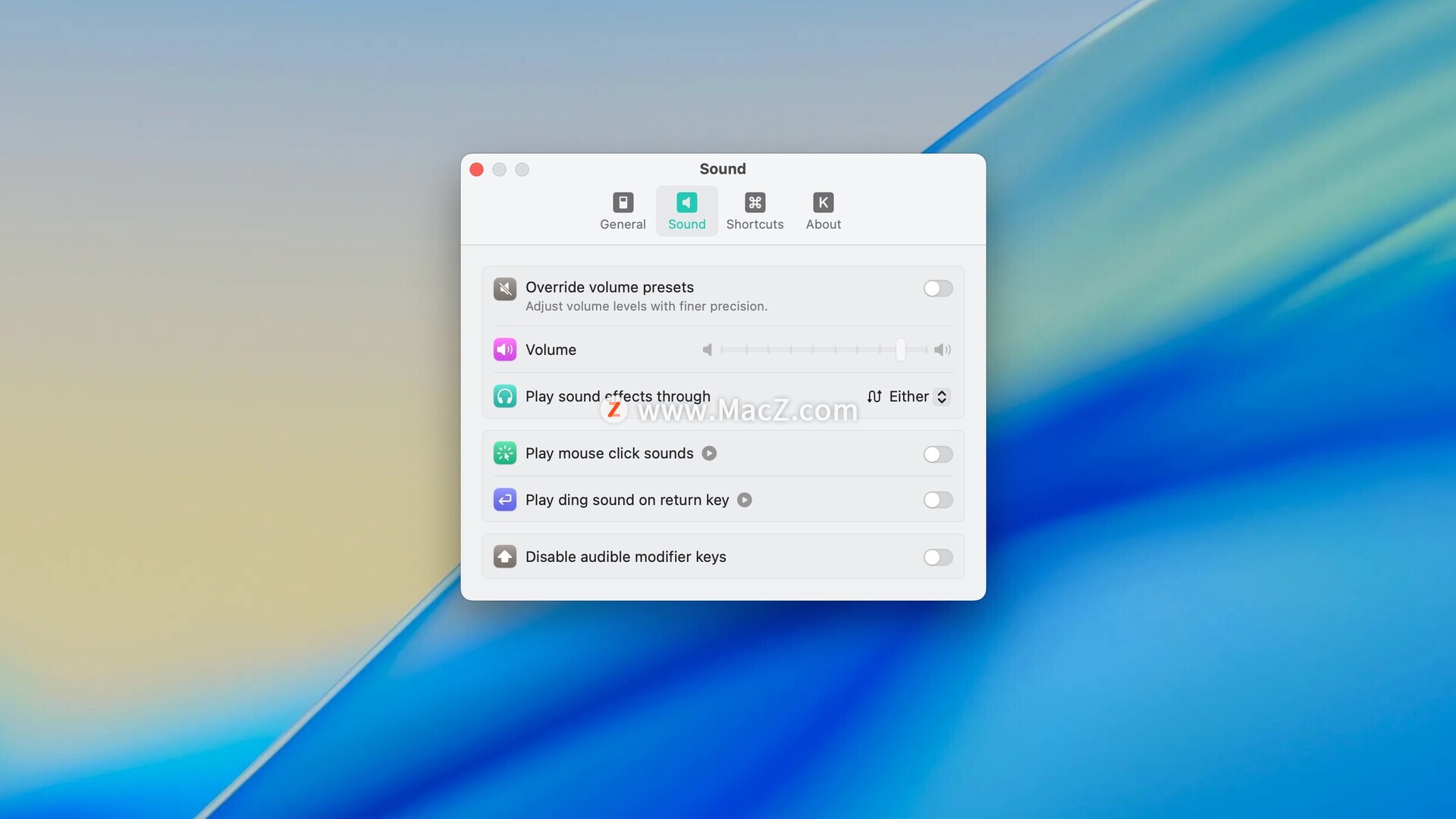Click the gray modifier keys arrow icon
This screenshot has width=1456, height=819.
pyautogui.click(x=505, y=557)
